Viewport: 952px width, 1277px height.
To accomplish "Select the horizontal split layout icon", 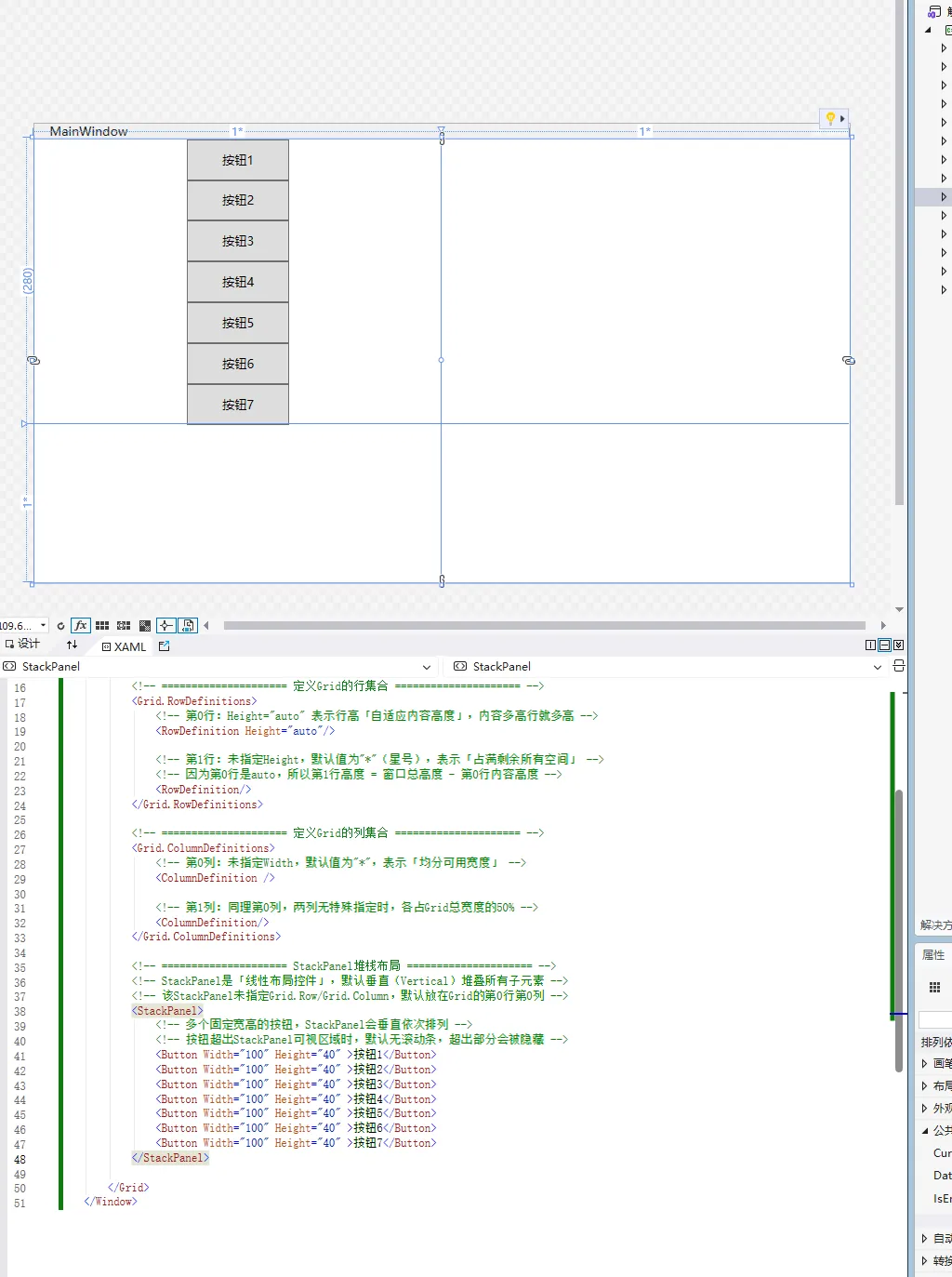I will click(884, 645).
